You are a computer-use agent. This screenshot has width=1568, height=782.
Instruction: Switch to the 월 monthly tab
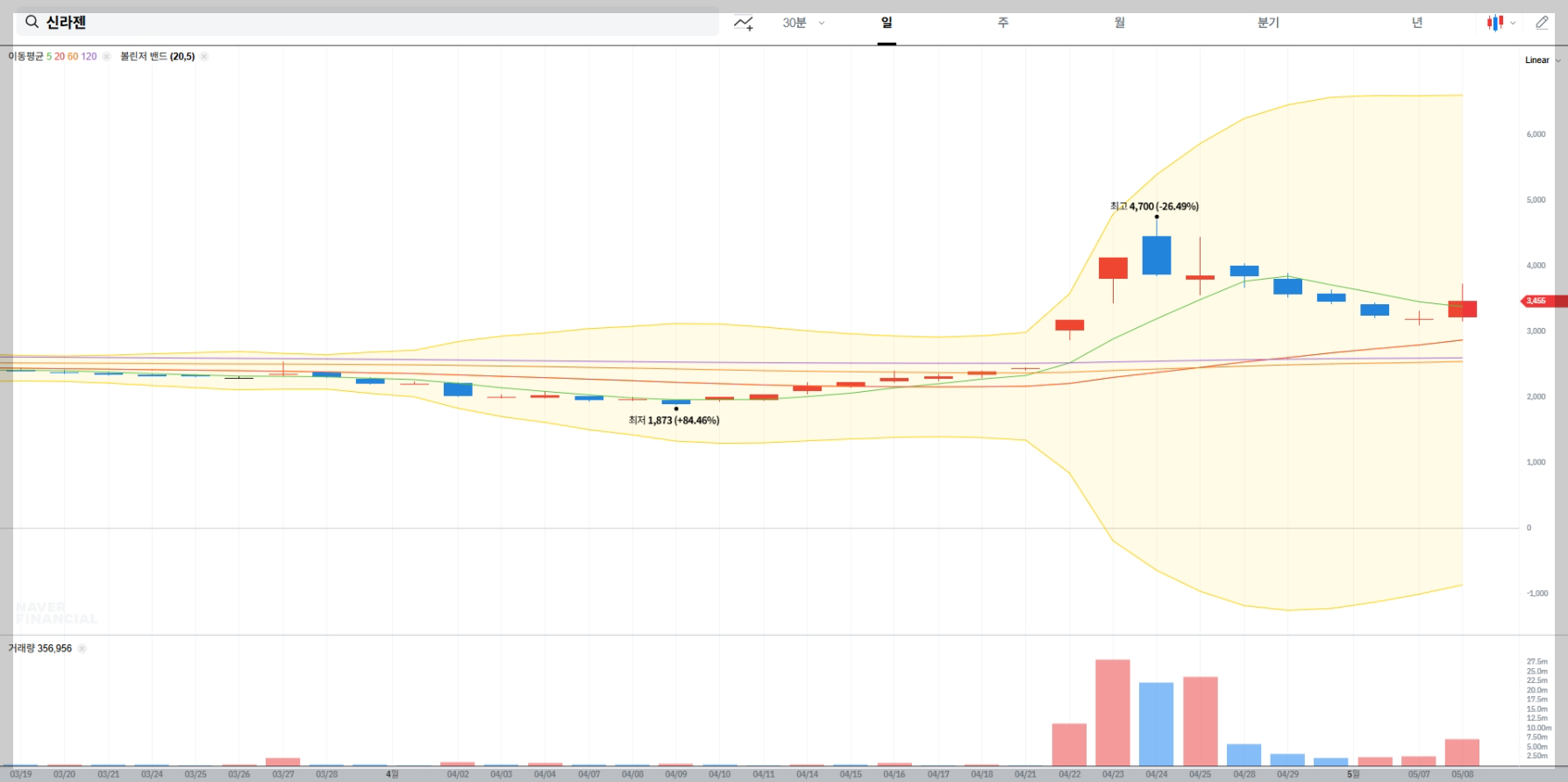(x=1120, y=23)
